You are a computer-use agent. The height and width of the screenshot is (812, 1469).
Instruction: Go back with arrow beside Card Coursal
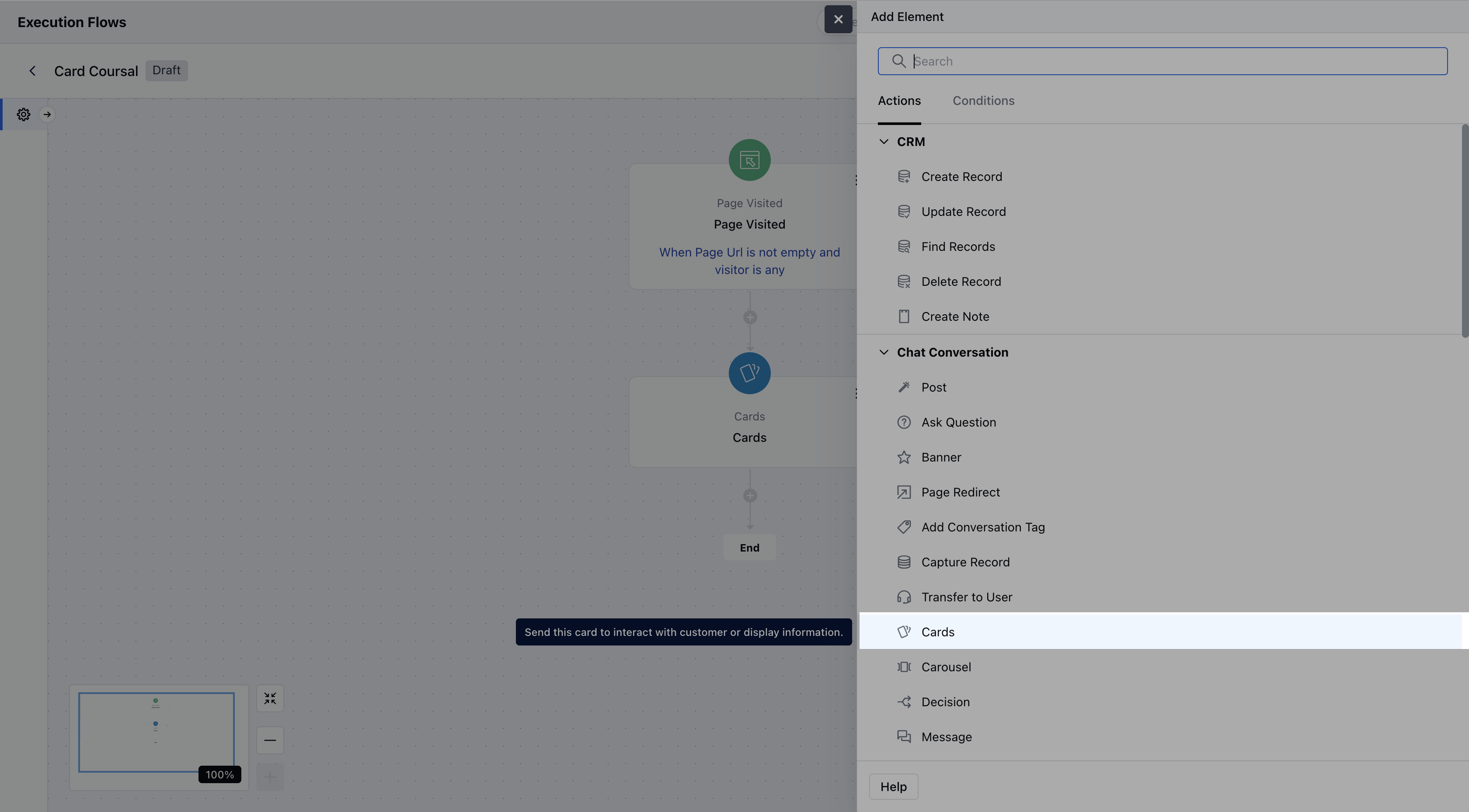click(32, 71)
